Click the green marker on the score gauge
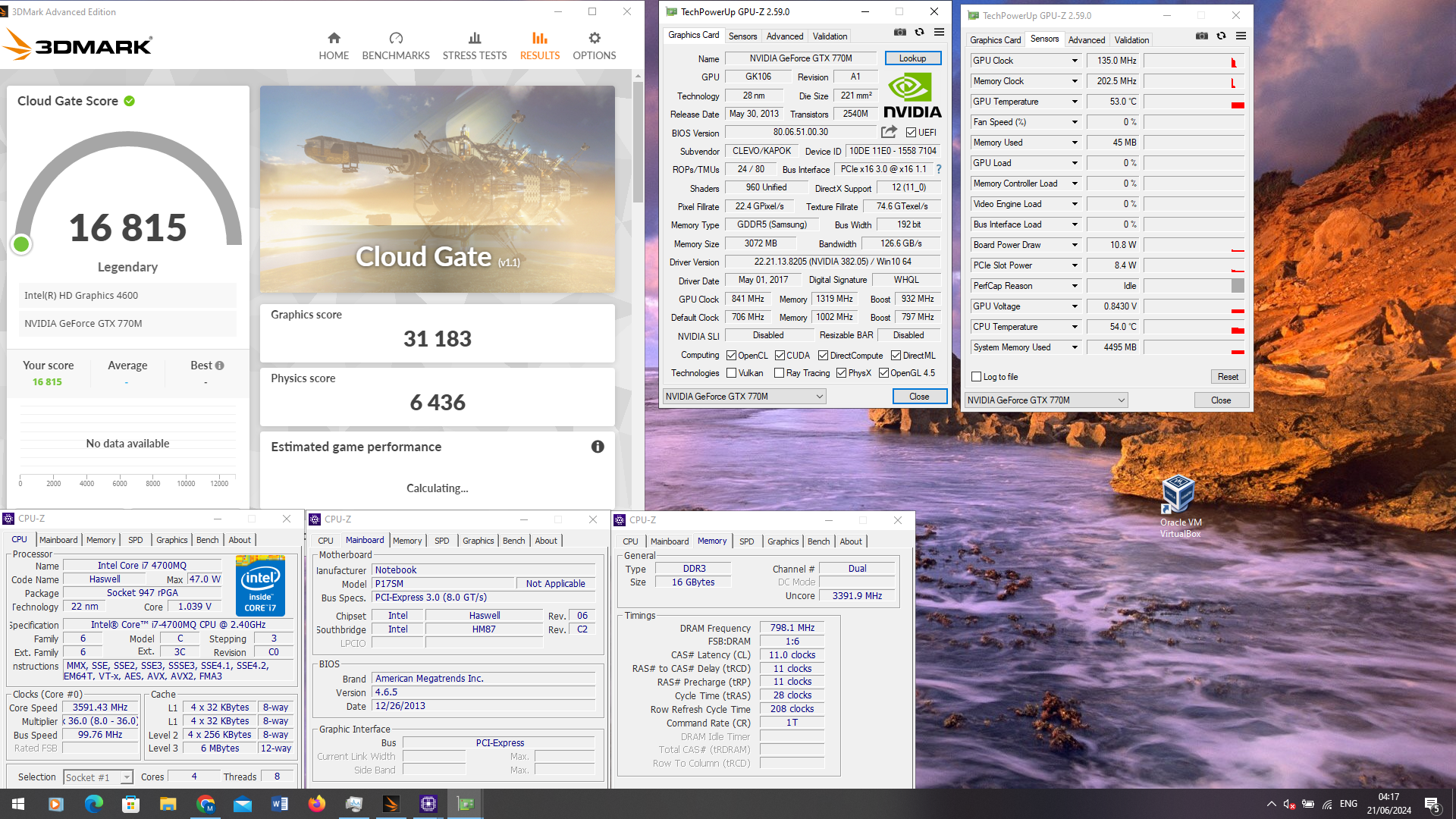Screen dimensions: 1456x819 point(21,244)
